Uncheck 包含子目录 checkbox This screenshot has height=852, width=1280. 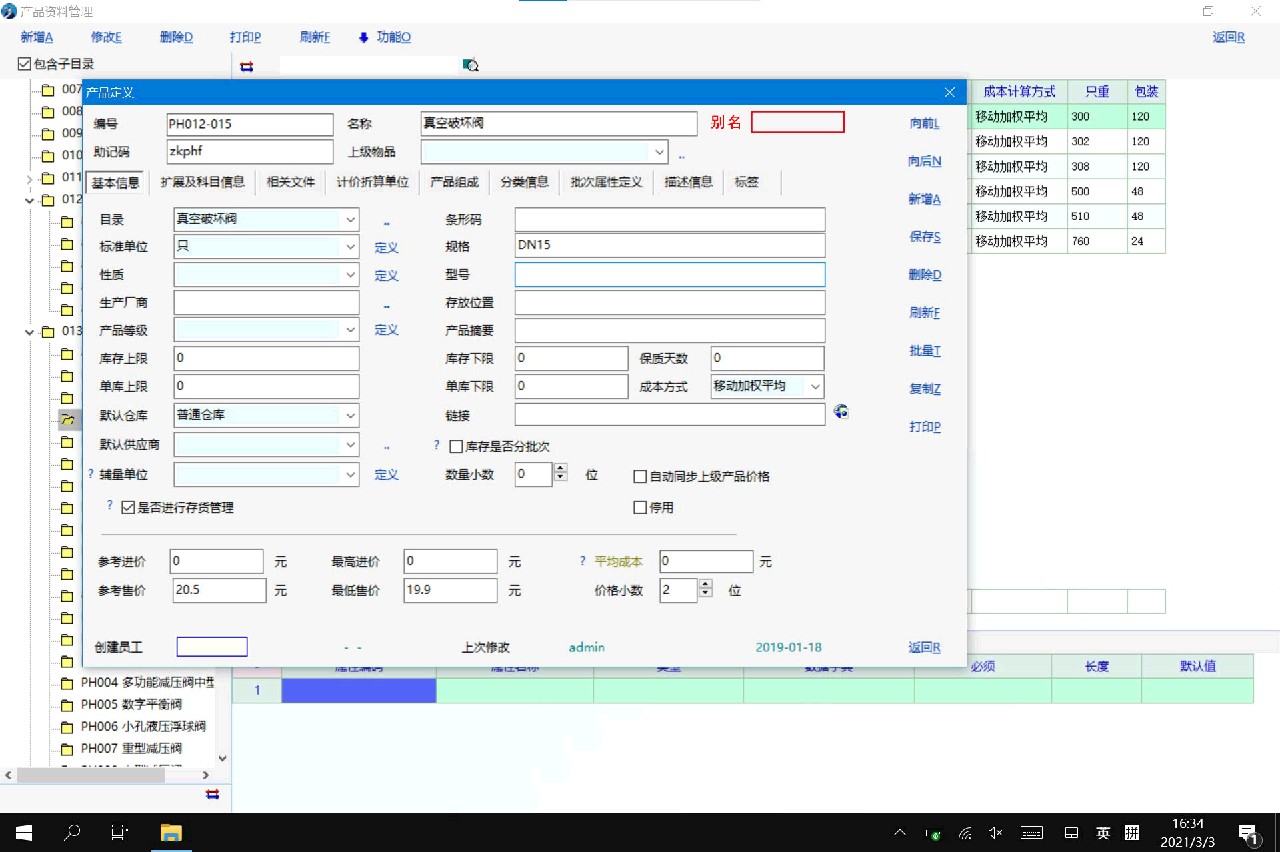(x=24, y=64)
